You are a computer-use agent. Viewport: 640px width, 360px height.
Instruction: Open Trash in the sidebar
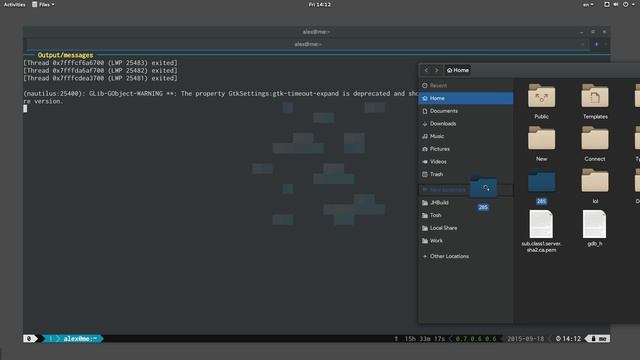tap(466, 174)
